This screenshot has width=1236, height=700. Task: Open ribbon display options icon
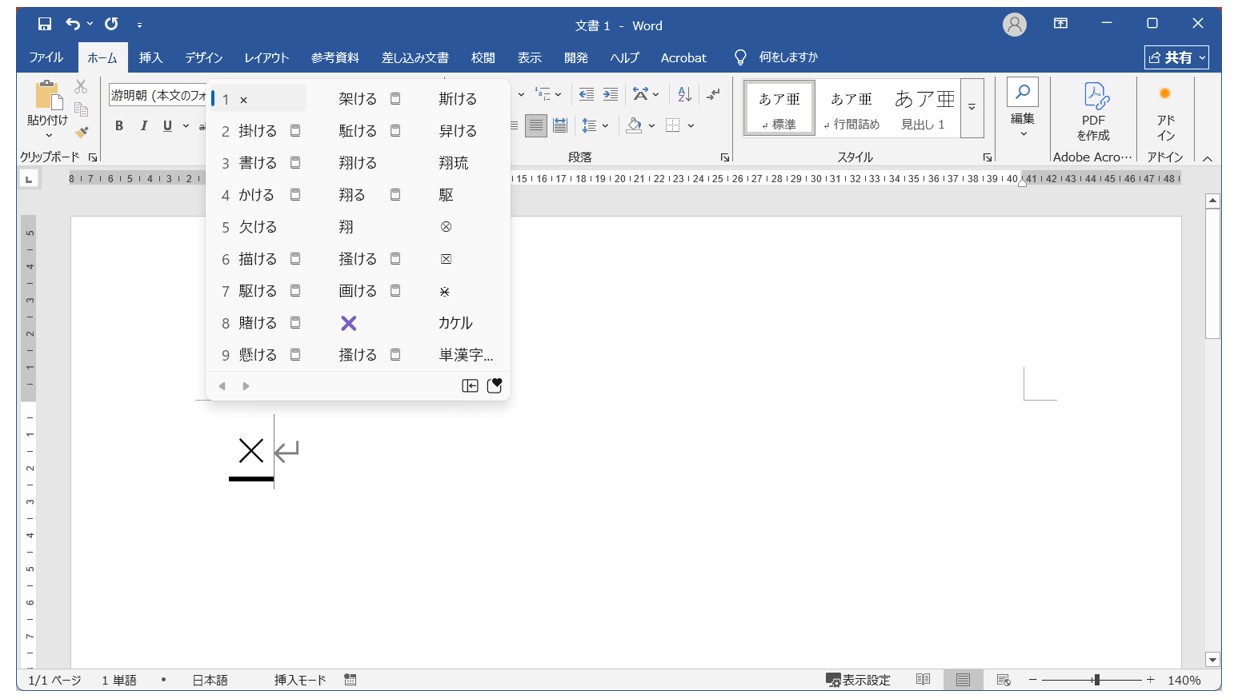[x=1061, y=24]
